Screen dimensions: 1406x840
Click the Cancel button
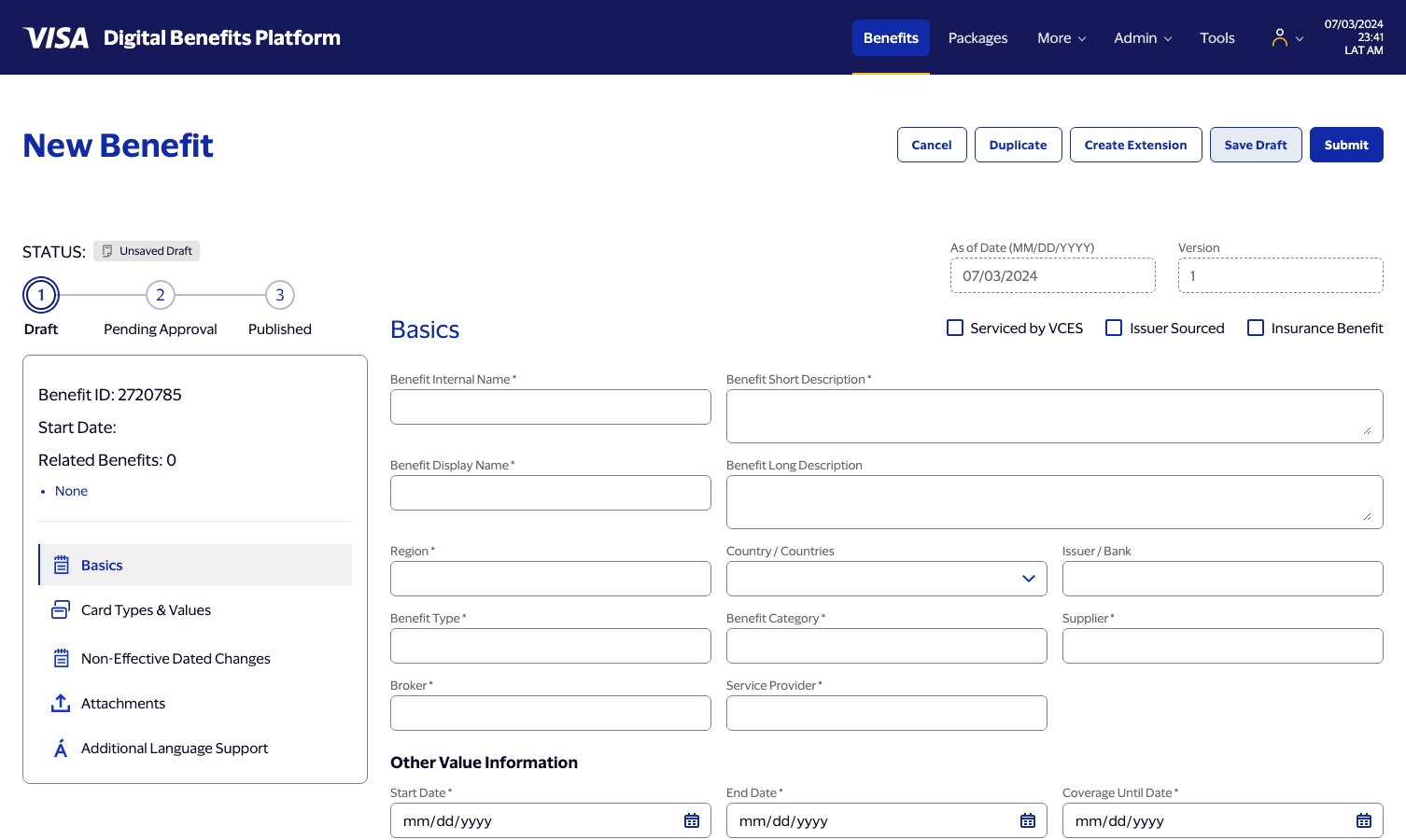click(932, 145)
